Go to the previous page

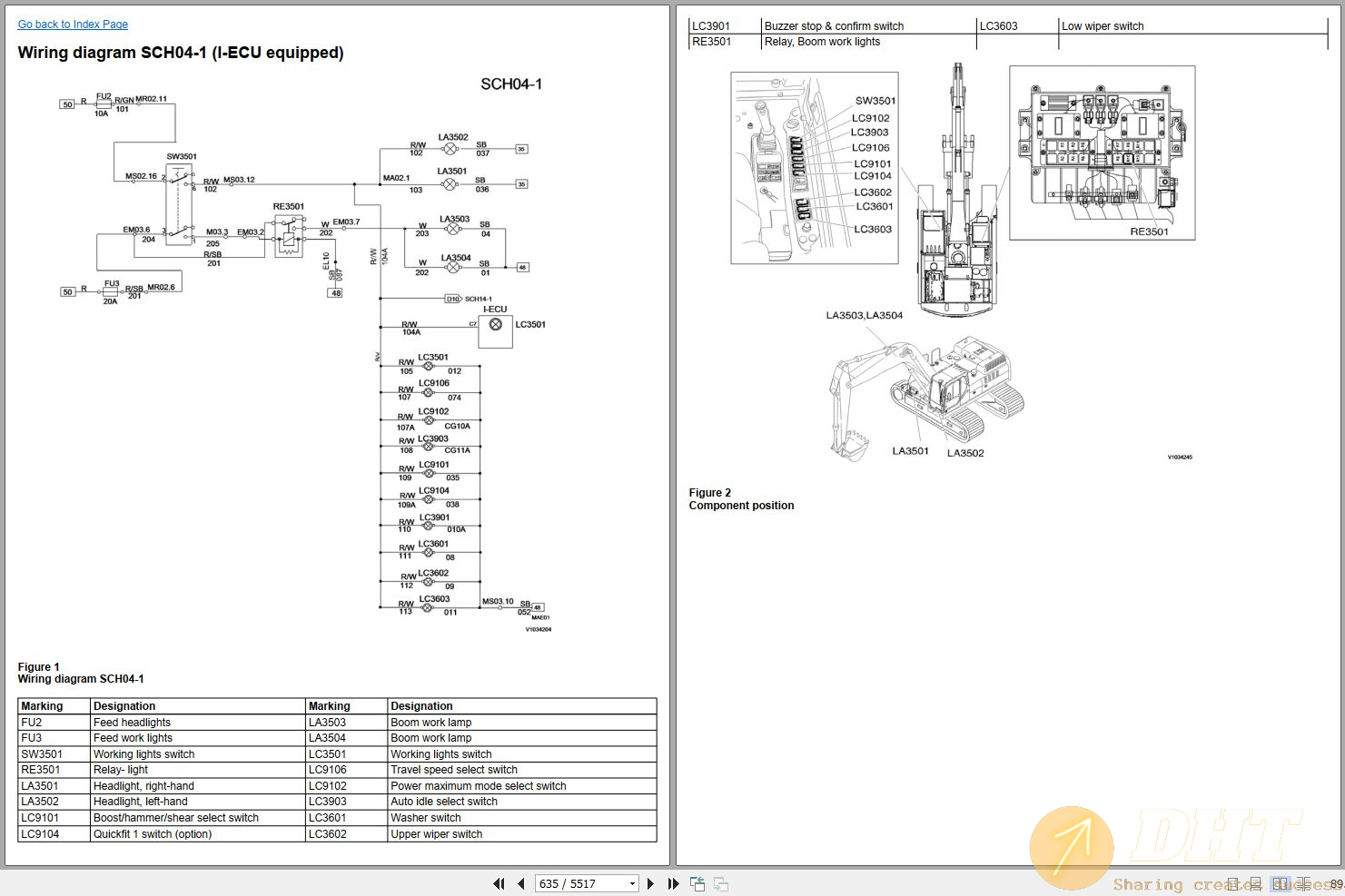[520, 883]
